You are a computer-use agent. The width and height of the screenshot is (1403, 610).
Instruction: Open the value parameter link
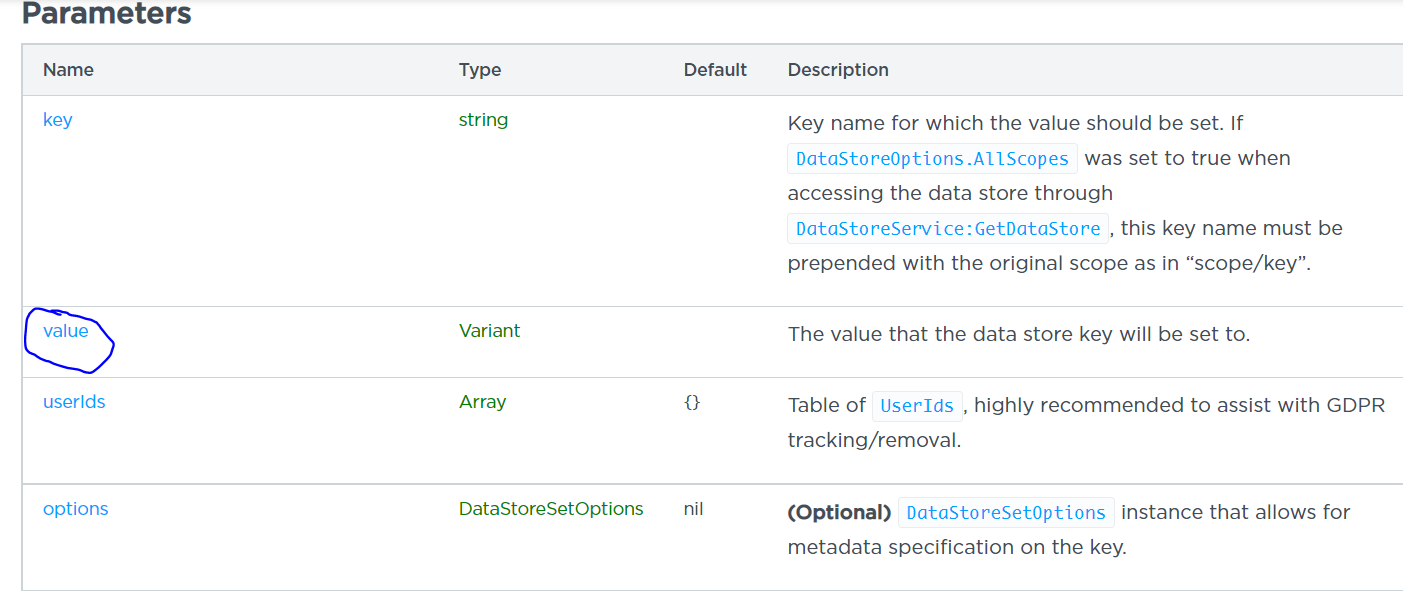click(x=66, y=331)
